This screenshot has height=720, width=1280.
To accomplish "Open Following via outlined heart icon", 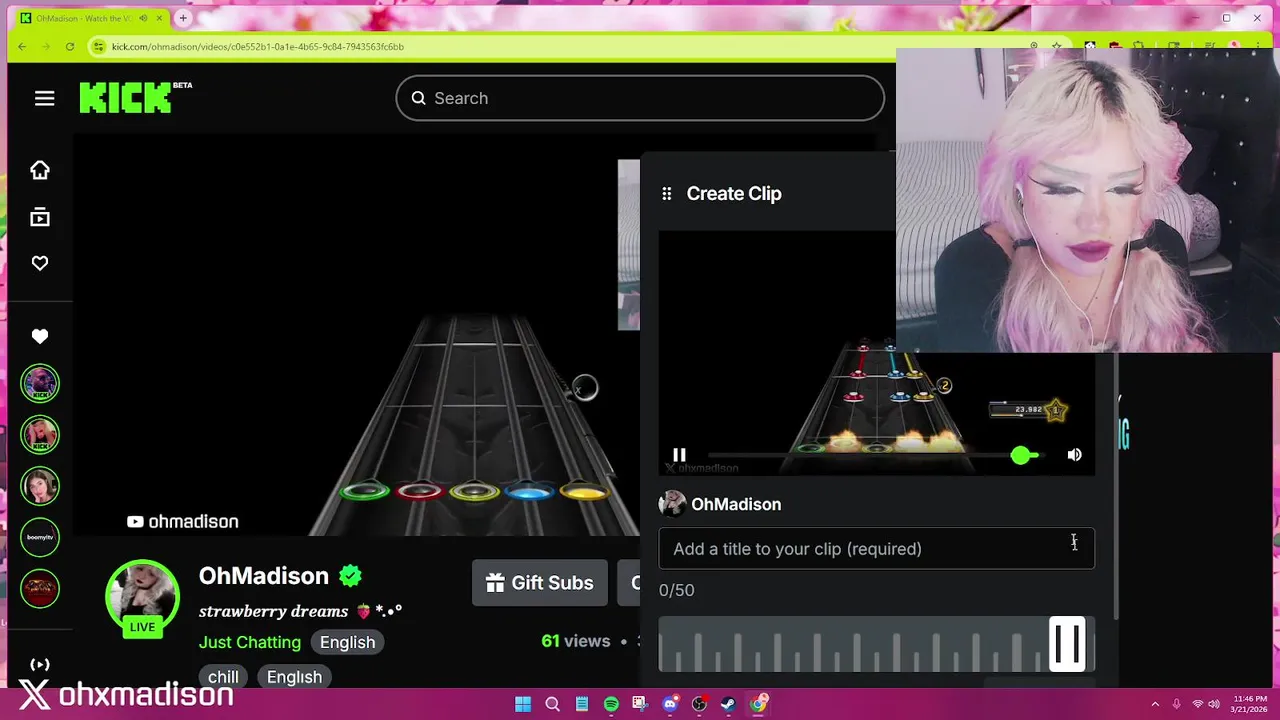I will pyautogui.click(x=40, y=263).
